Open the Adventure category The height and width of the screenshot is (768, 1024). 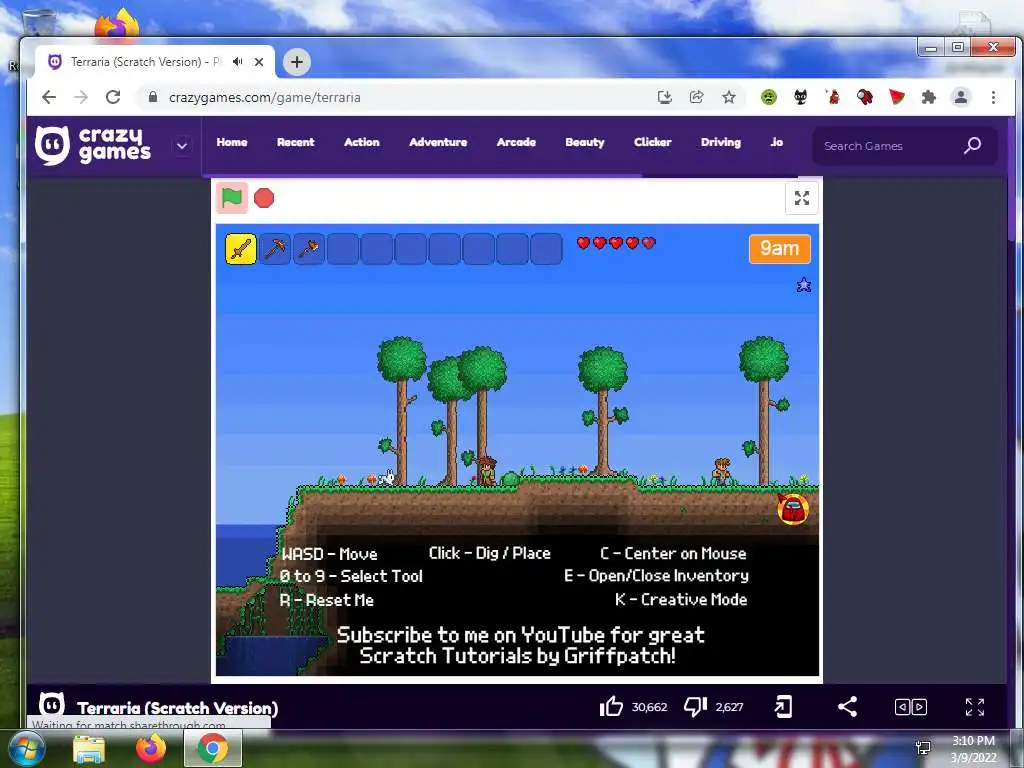[x=438, y=142]
